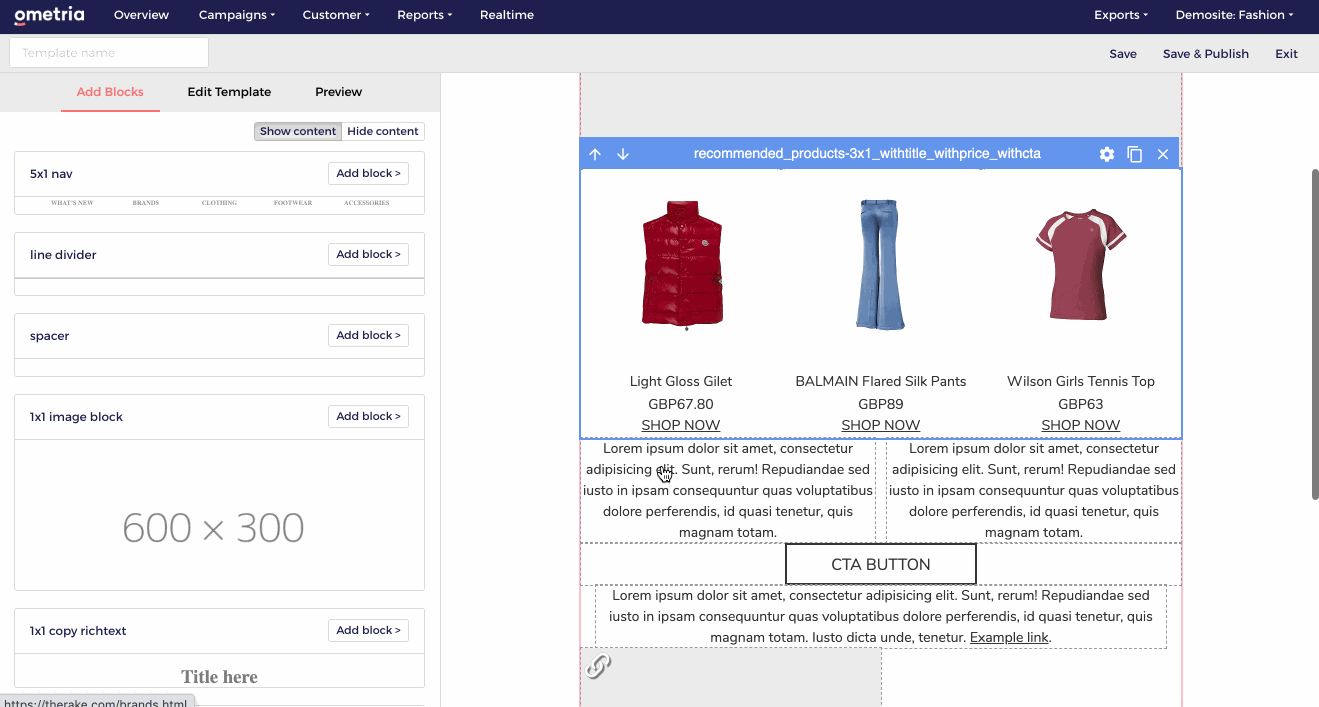The height and width of the screenshot is (707, 1319).
Task: Exit the template editor
Action: [x=1286, y=54]
